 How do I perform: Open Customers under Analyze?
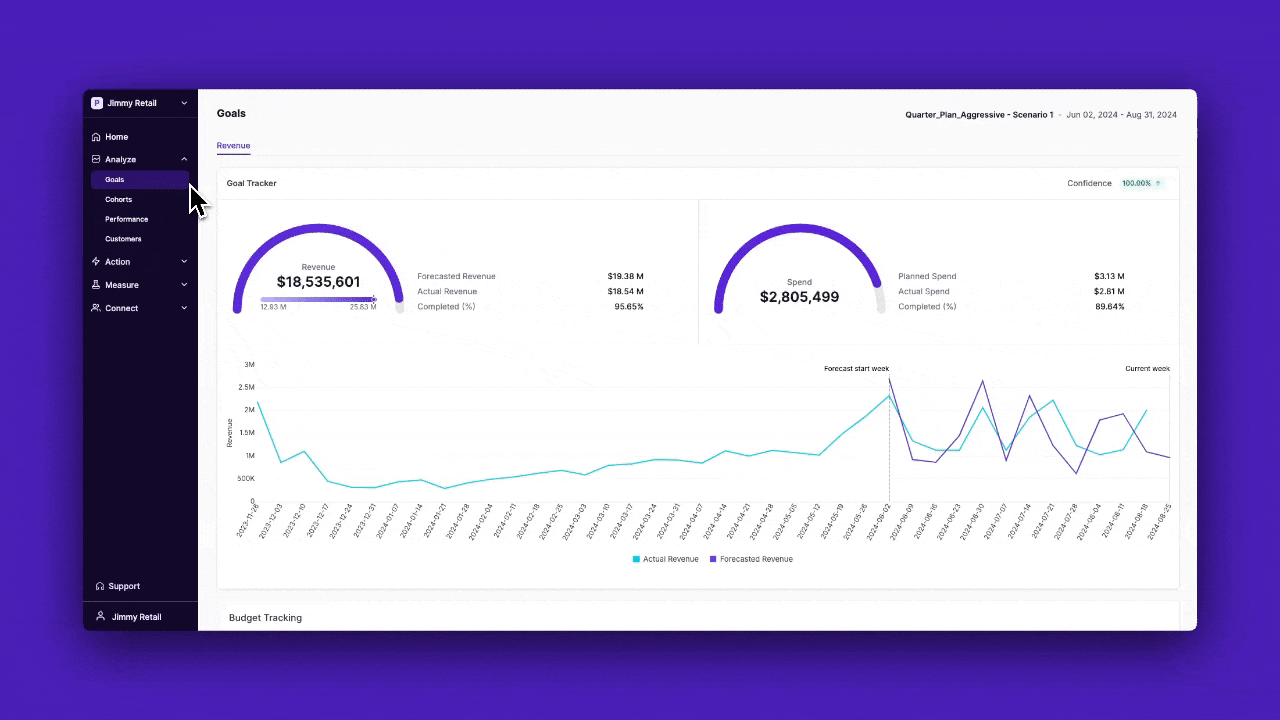tap(123, 239)
